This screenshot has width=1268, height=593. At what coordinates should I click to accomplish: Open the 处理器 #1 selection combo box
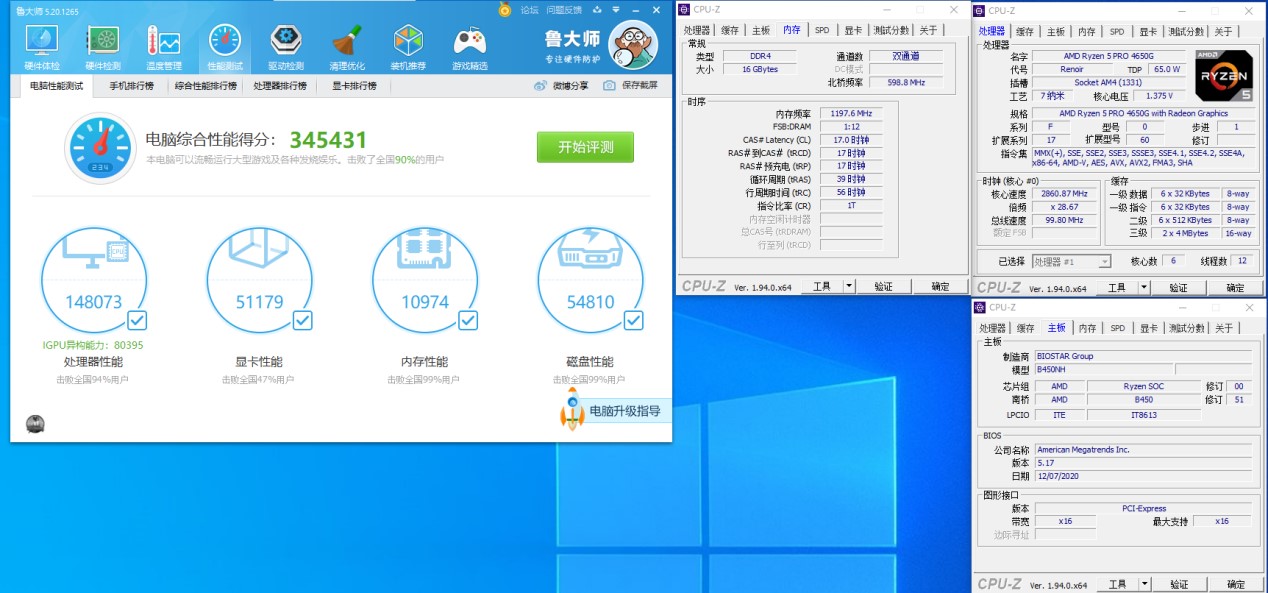[1071, 261]
